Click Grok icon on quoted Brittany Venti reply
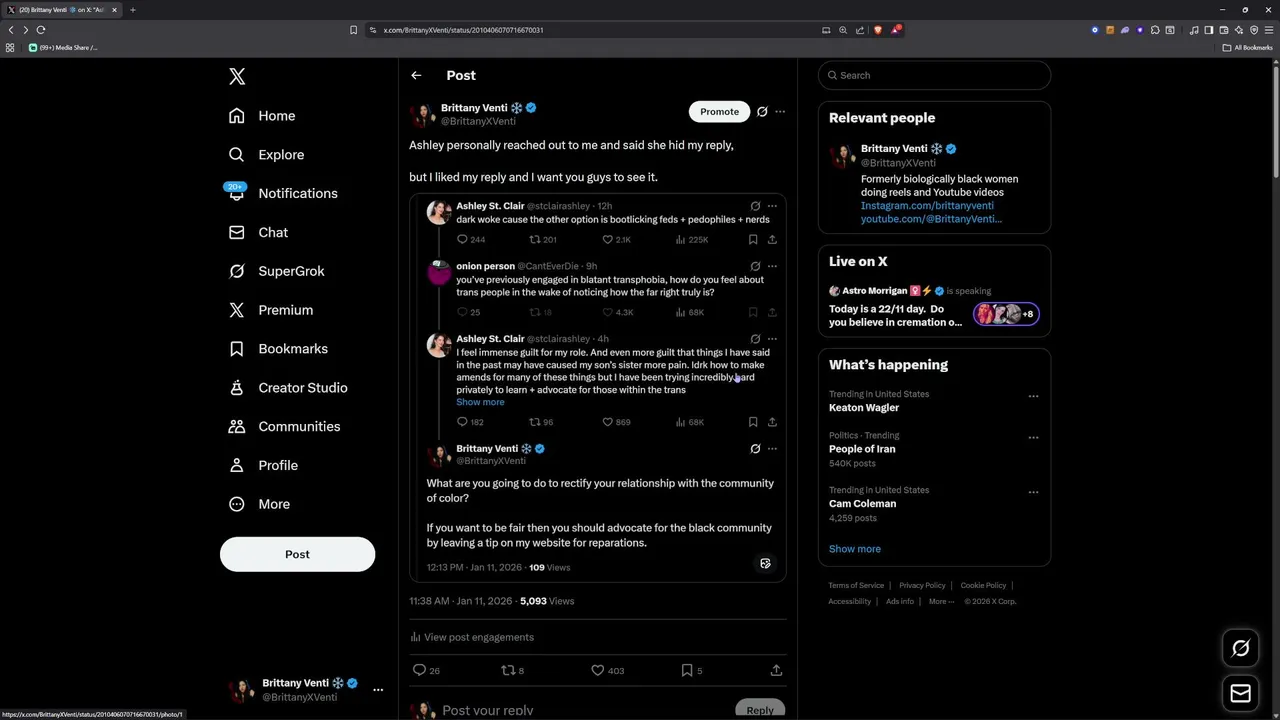 (755, 449)
